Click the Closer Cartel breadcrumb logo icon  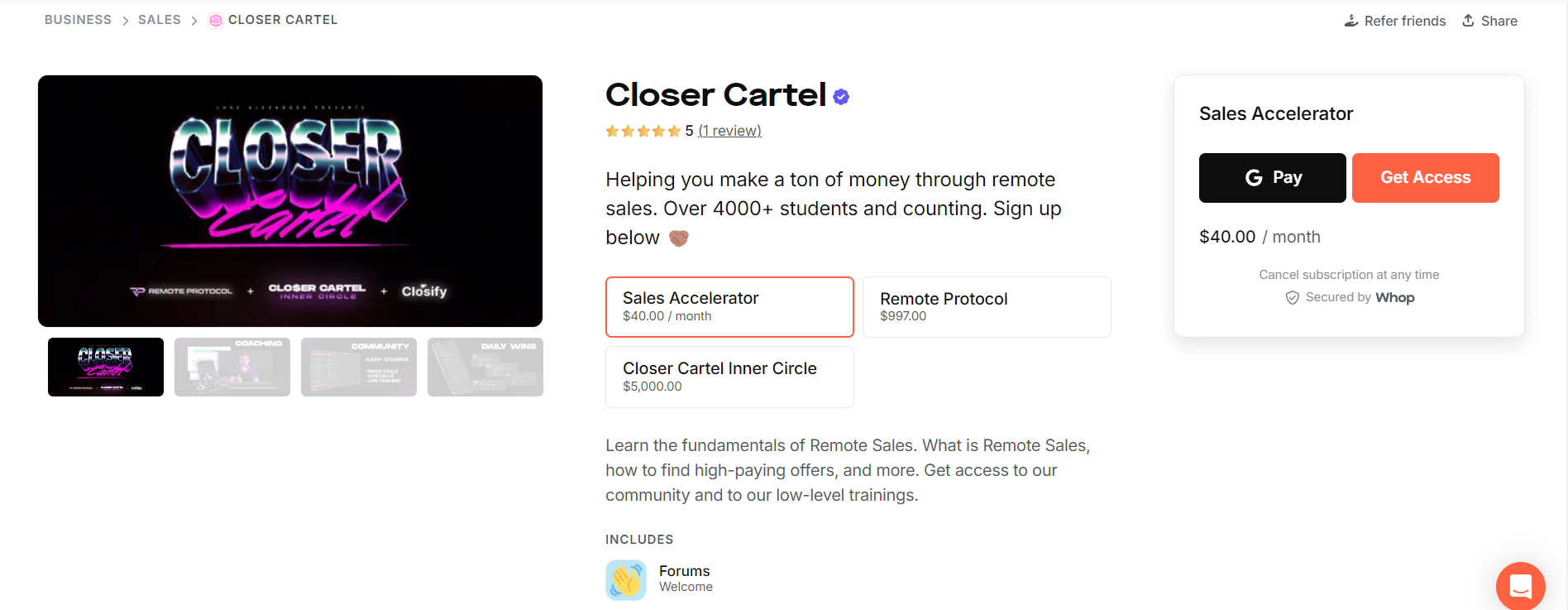pos(214,19)
